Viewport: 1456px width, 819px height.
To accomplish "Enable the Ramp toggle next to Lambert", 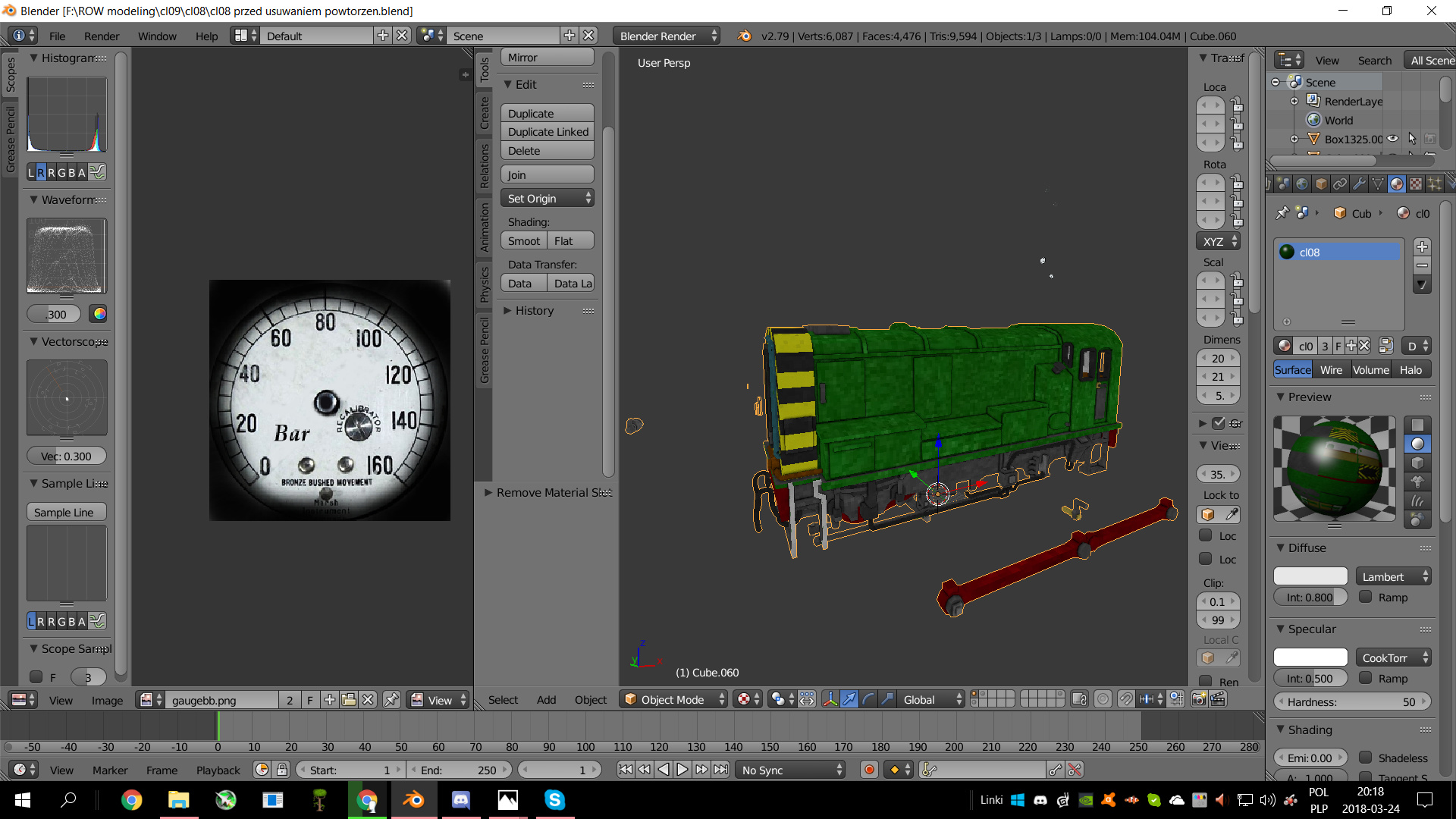I will pos(1363,597).
